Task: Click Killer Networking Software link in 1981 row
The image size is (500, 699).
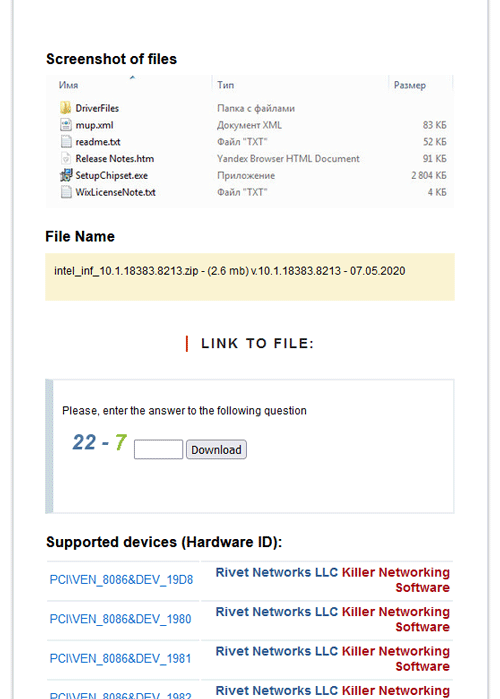Action: 396,658
